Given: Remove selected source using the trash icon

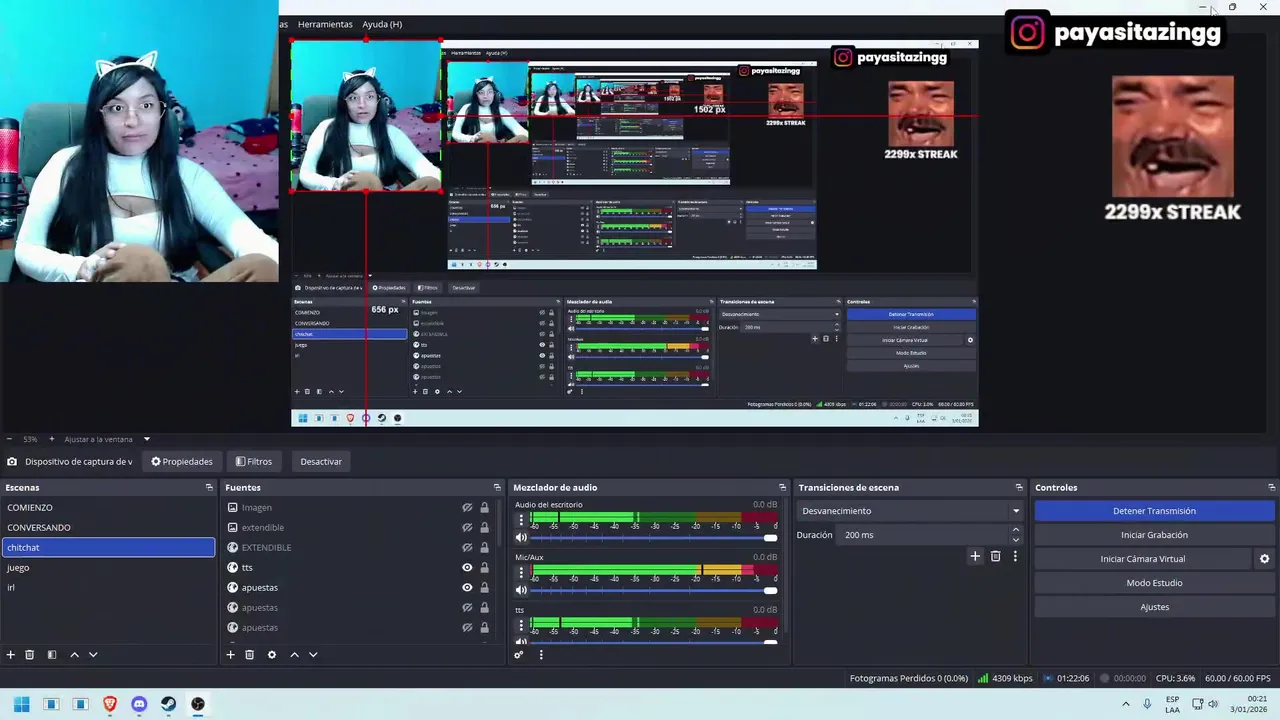Looking at the screenshot, I should 249,655.
